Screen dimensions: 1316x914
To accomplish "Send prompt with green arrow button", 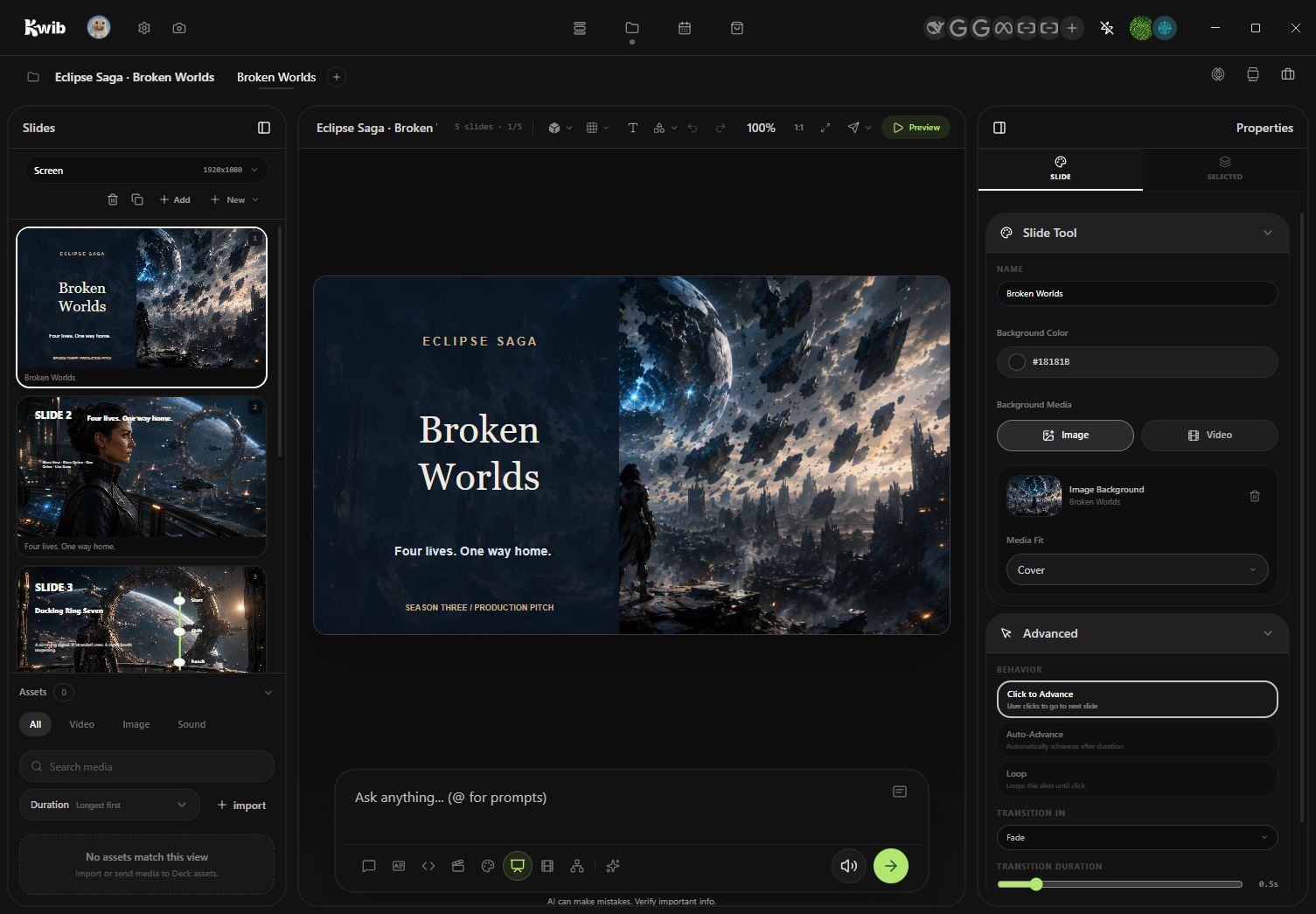I will 891,866.
